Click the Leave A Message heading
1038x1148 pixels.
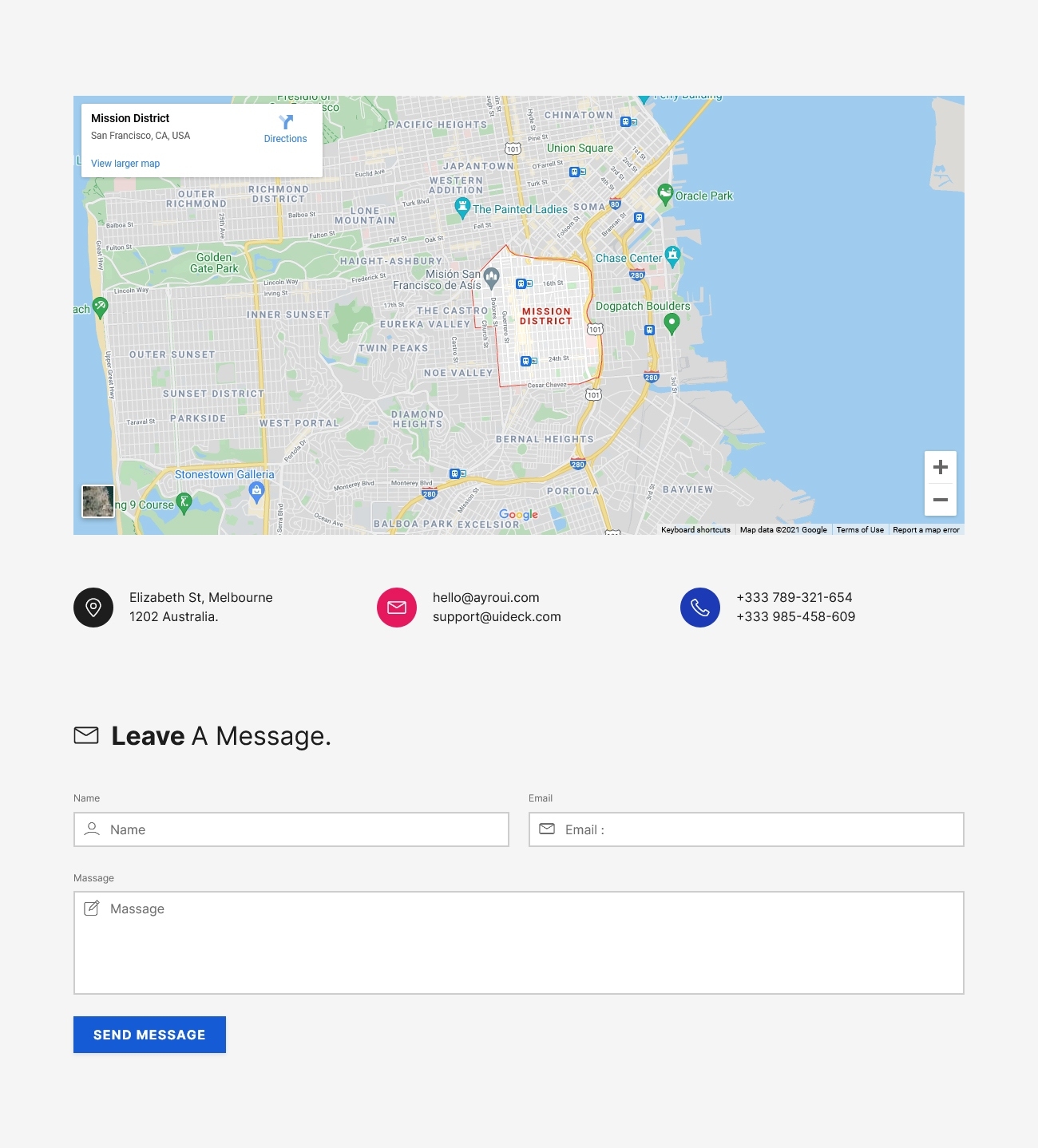coord(221,735)
